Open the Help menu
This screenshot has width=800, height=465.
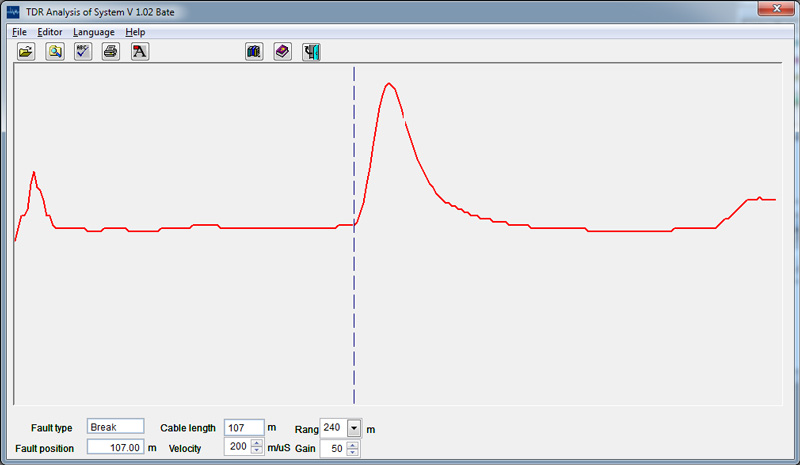(135, 32)
